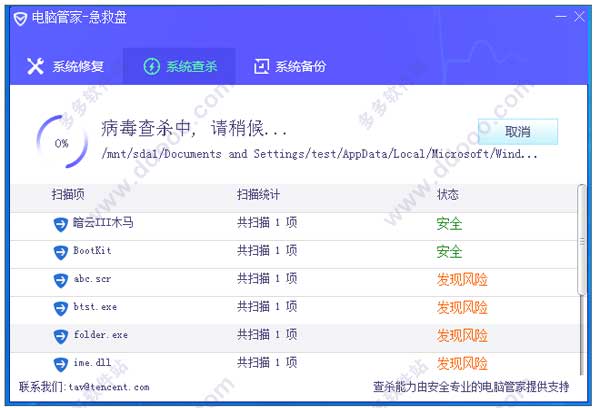Click the 电脑管家 shield logo icon

(x=20, y=18)
